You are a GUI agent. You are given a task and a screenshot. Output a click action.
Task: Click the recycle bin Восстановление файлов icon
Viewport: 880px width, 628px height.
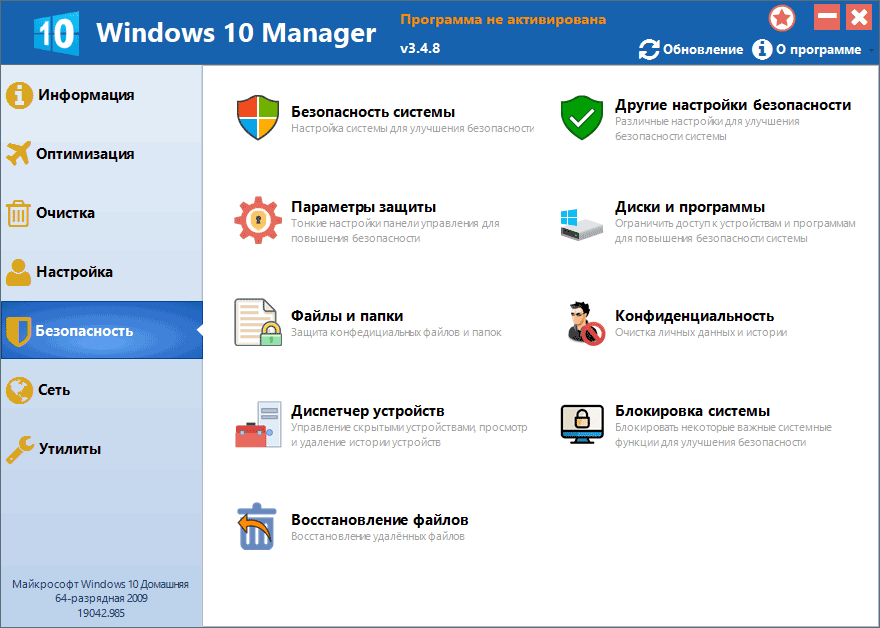coord(256,526)
